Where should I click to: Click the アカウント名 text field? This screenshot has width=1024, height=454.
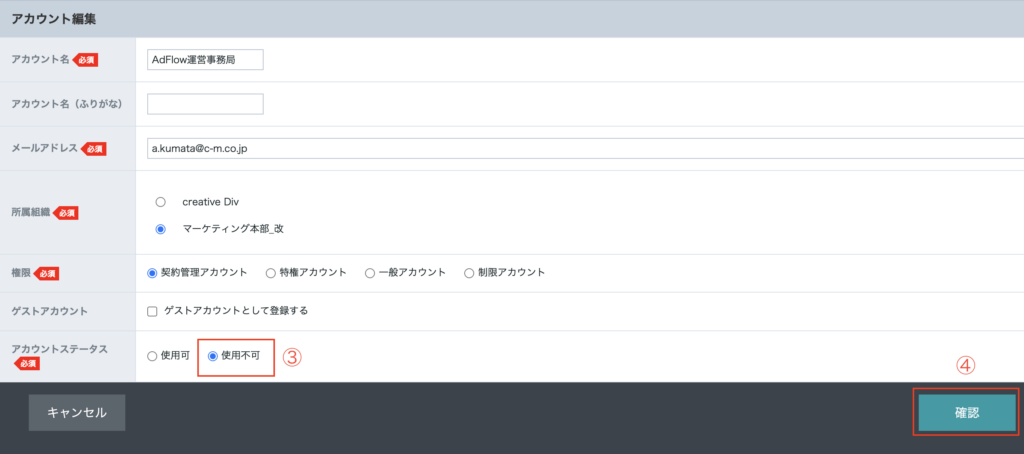[x=204, y=60]
